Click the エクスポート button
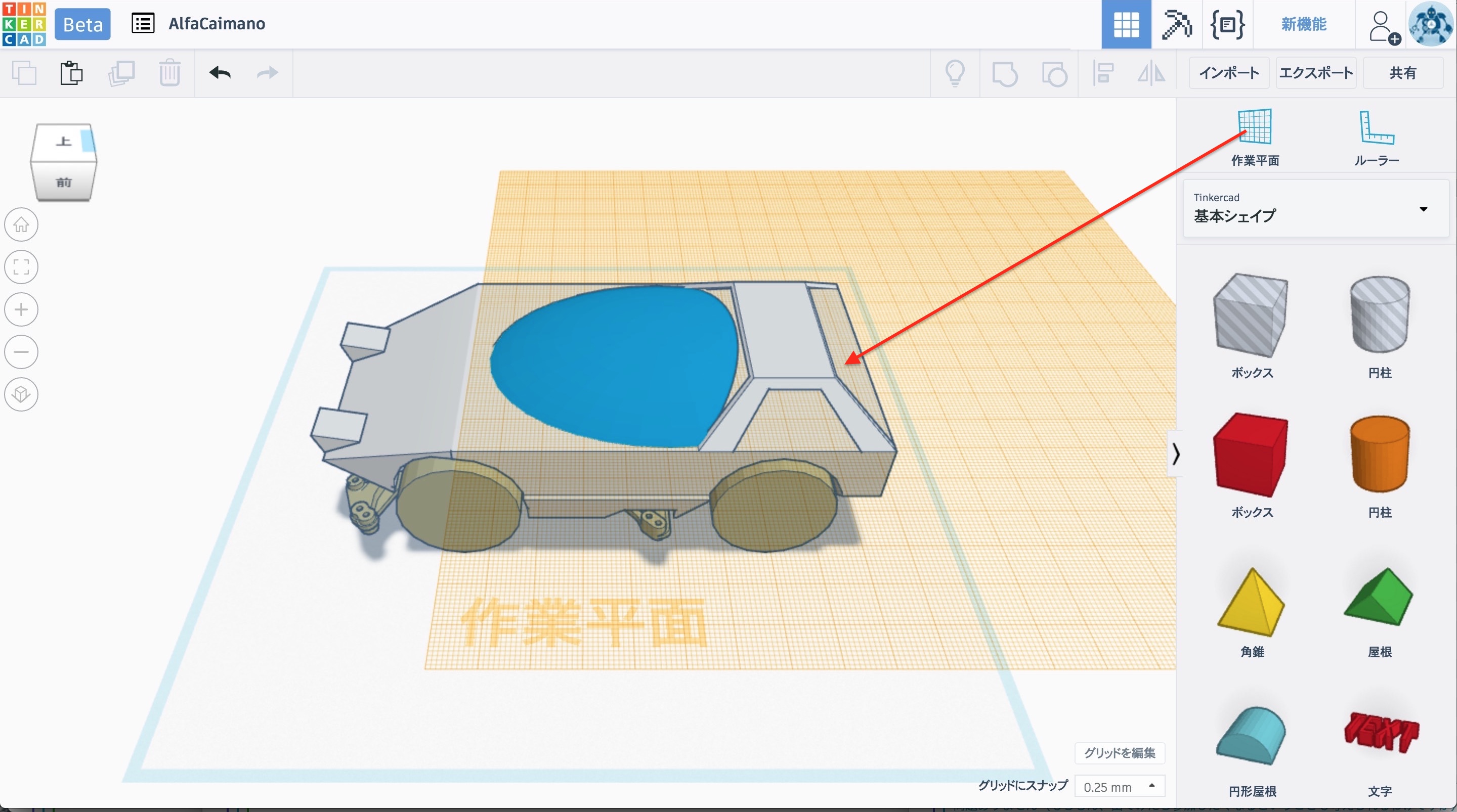The width and height of the screenshot is (1457, 812). pos(1315,73)
